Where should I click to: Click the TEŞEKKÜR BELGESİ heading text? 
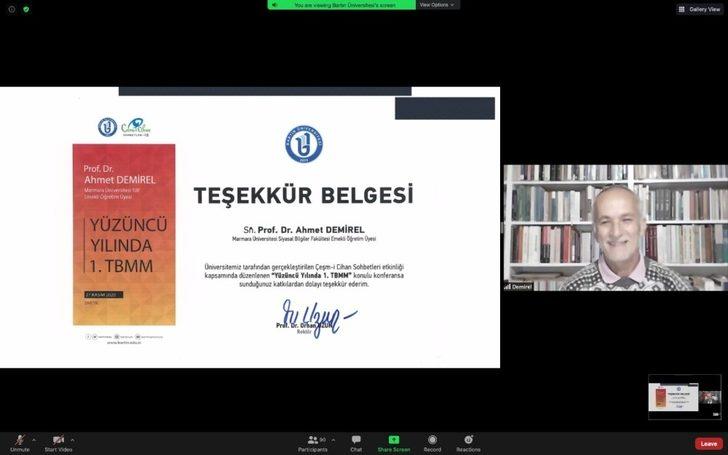pos(303,195)
